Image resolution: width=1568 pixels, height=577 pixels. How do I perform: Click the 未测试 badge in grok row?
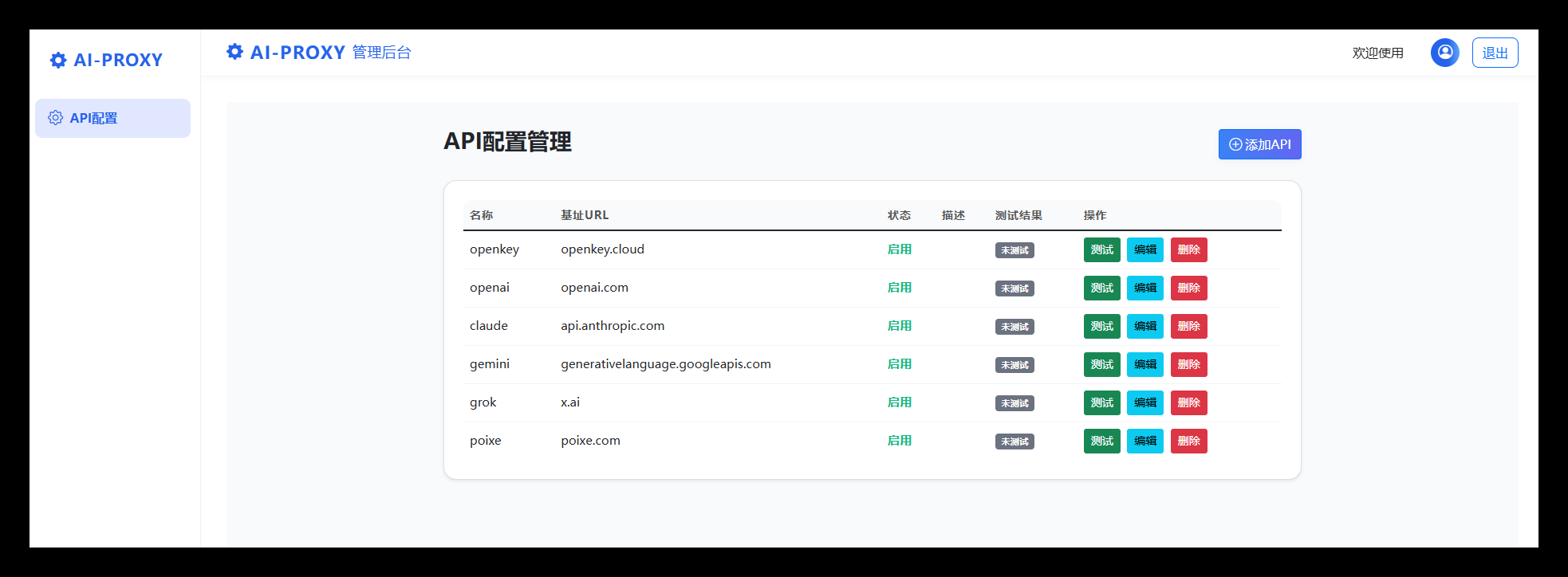1014,403
